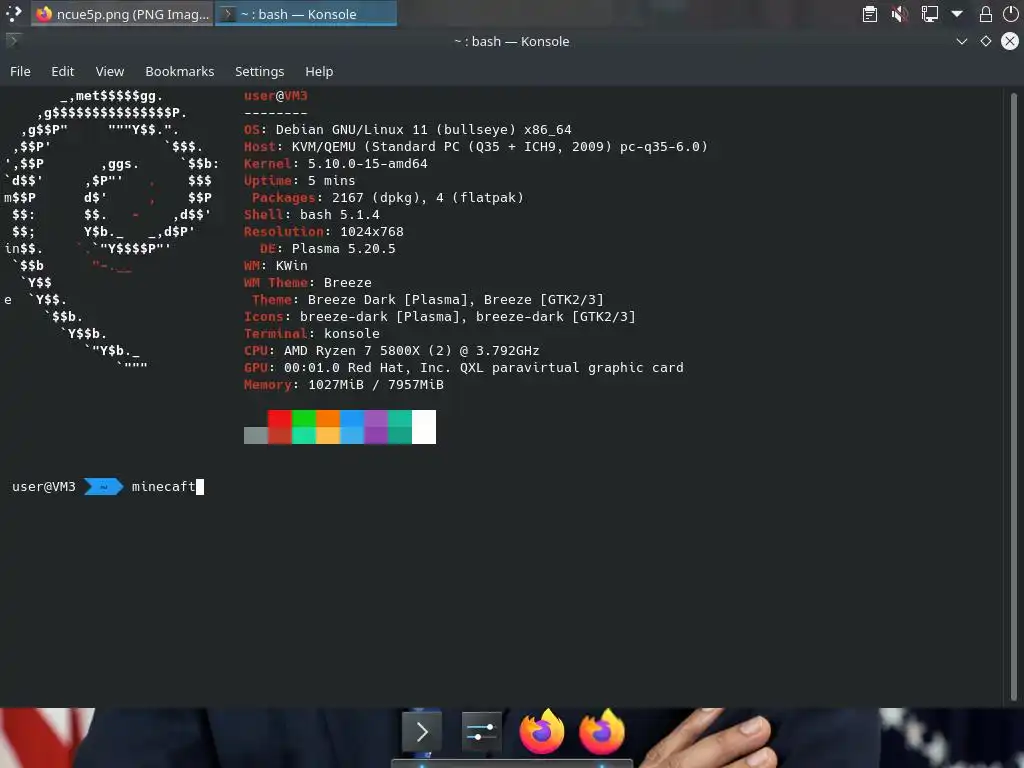Click the Shell value 'bash 5.1.4'

(340, 215)
